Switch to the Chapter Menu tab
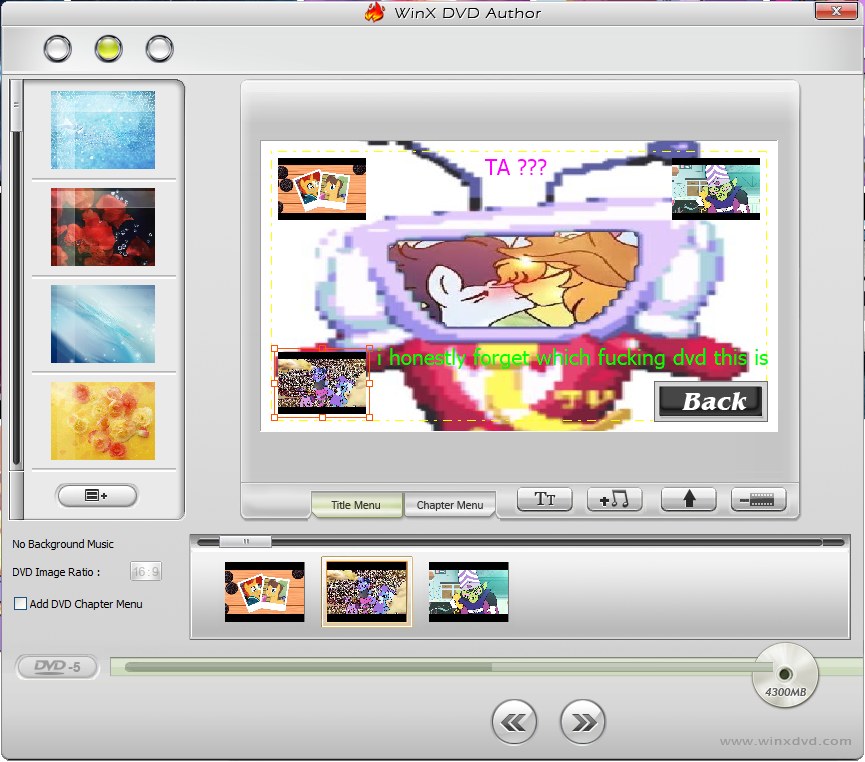Image resolution: width=865 pixels, height=762 pixels. point(450,505)
